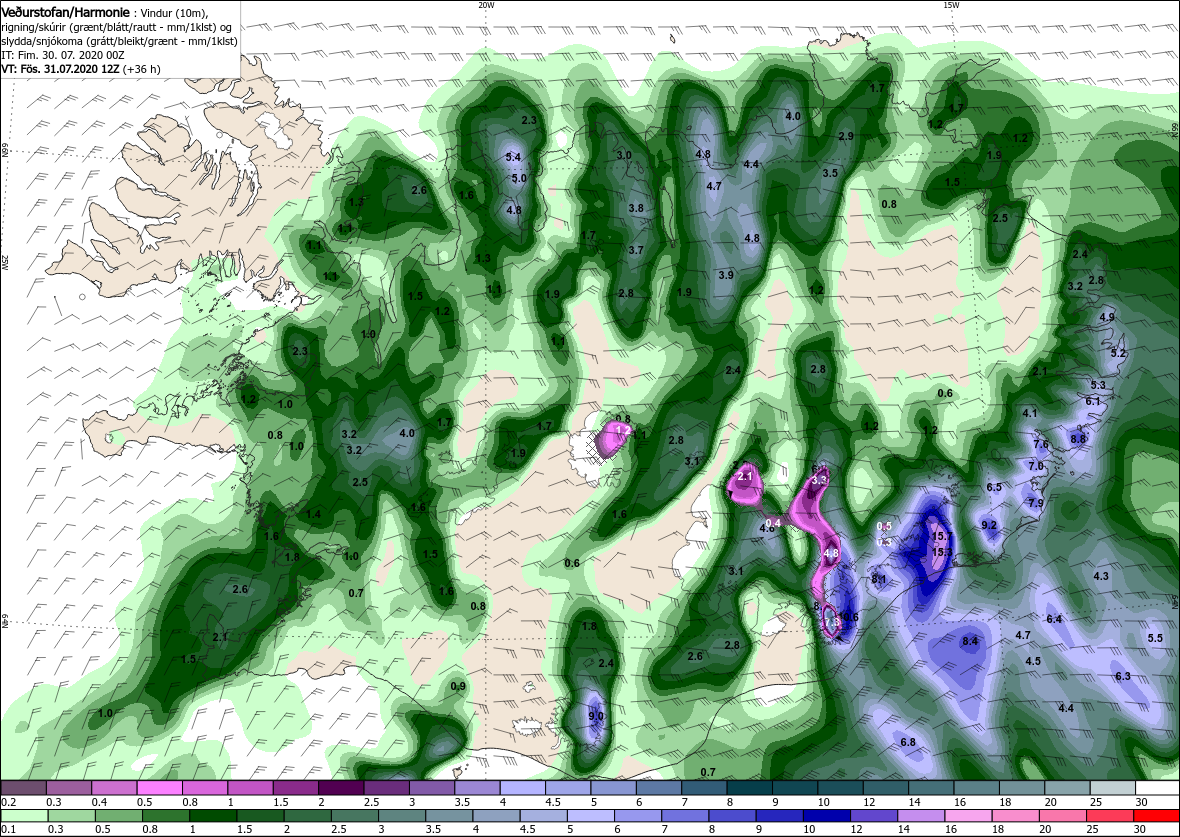
Task: Click the 5.0 precipitation value
Action: (x=519, y=178)
